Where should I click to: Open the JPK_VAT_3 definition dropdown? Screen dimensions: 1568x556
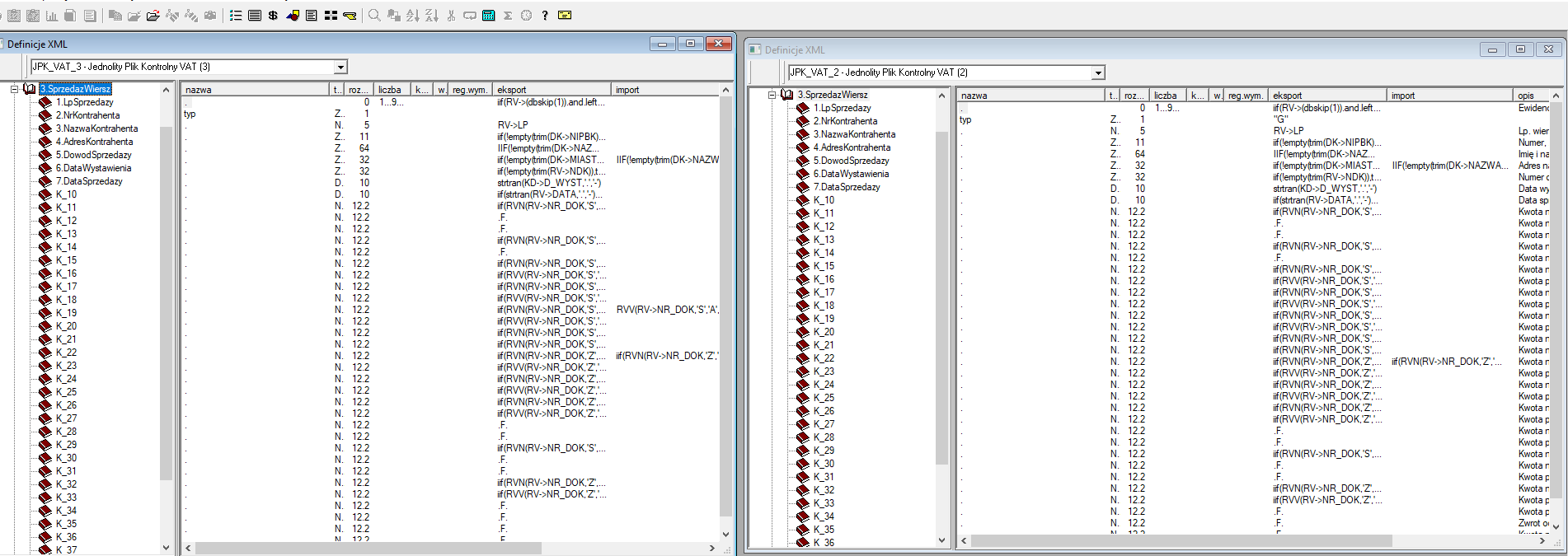tap(340, 68)
